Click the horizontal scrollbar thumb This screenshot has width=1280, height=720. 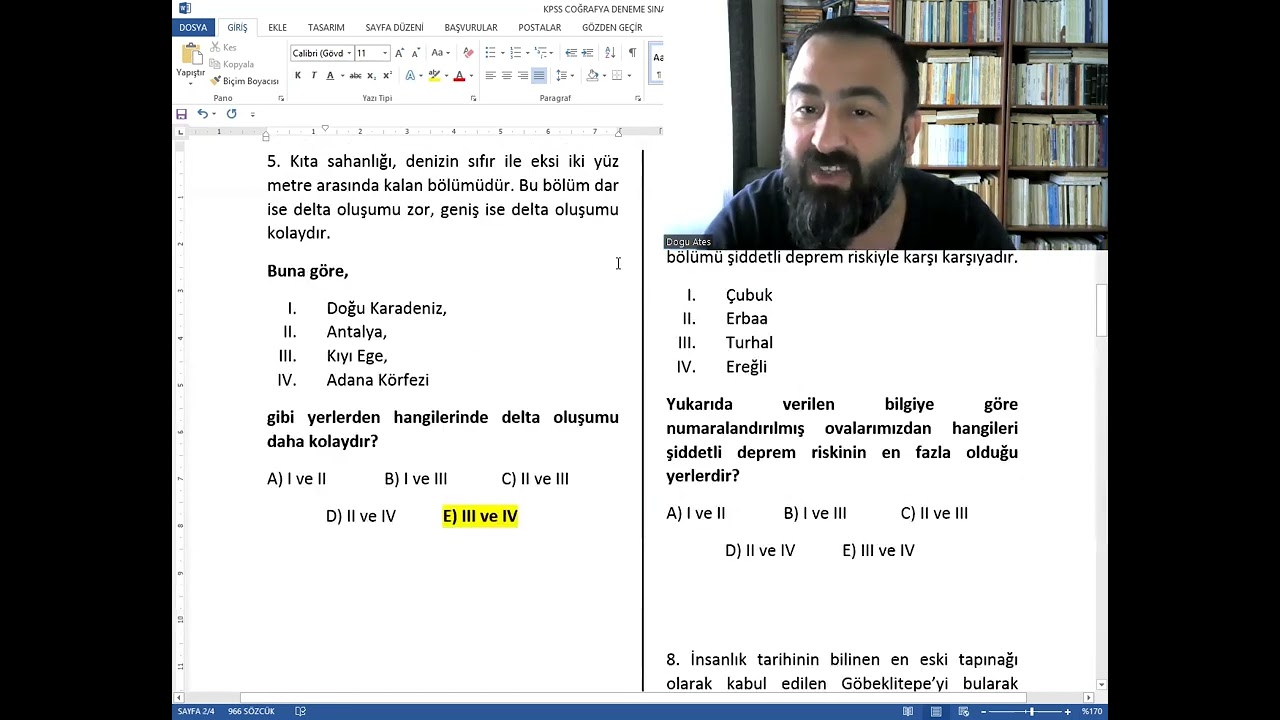(x=633, y=698)
